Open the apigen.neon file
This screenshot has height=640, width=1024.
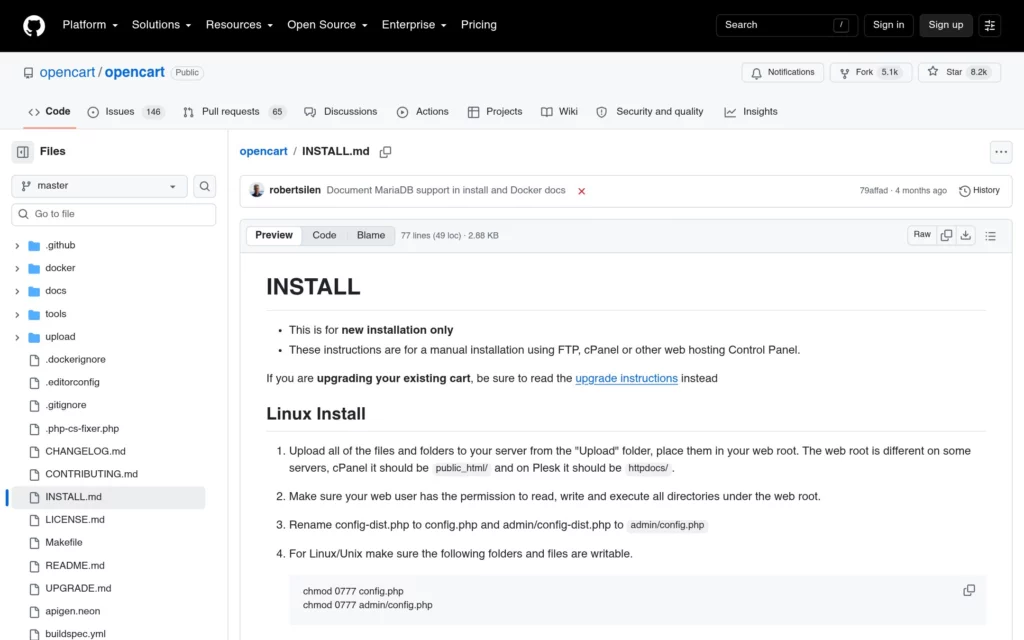(72, 611)
